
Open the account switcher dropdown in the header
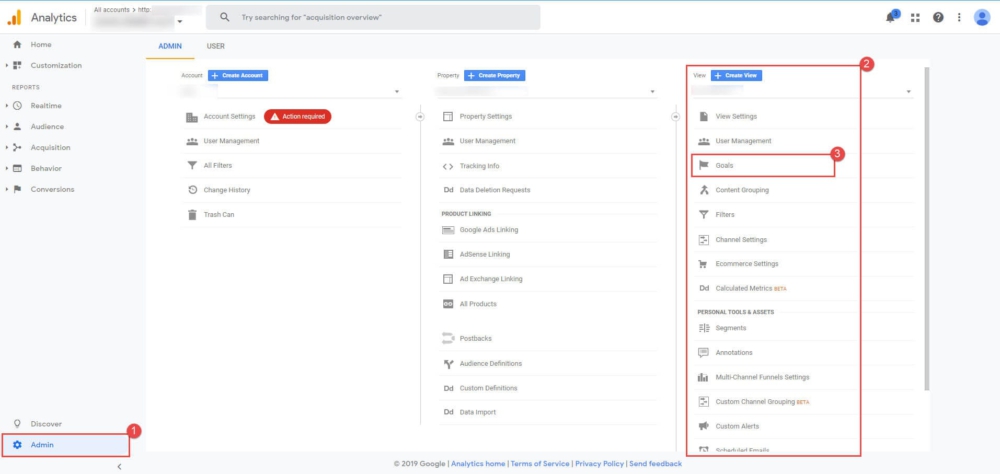(x=180, y=23)
